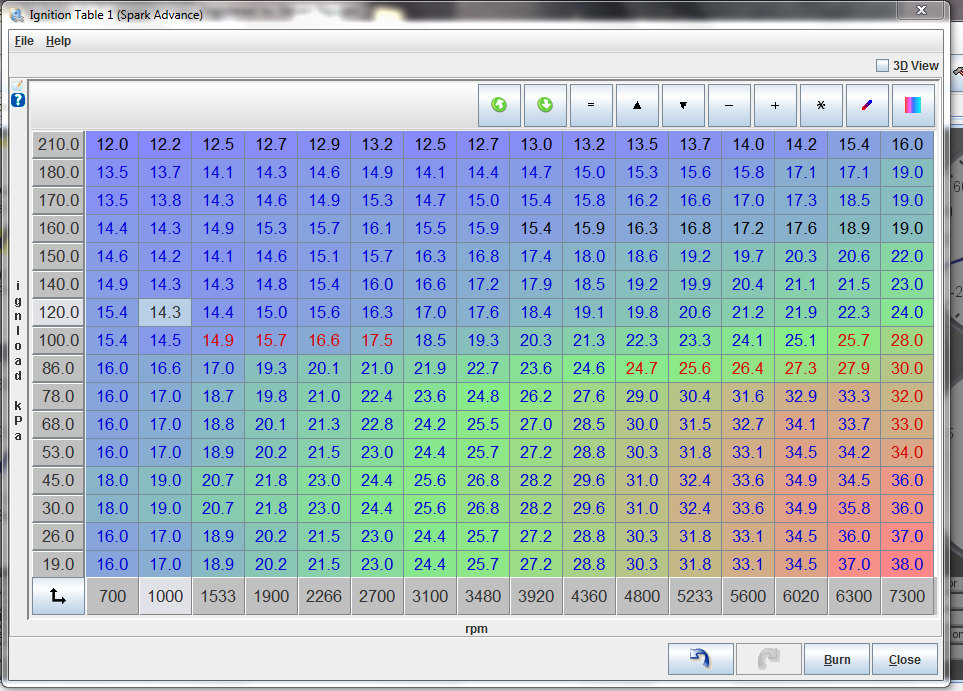Screen dimensions: 963x691
Task: Click the pencil interpolate icon button
Action: click(x=867, y=105)
